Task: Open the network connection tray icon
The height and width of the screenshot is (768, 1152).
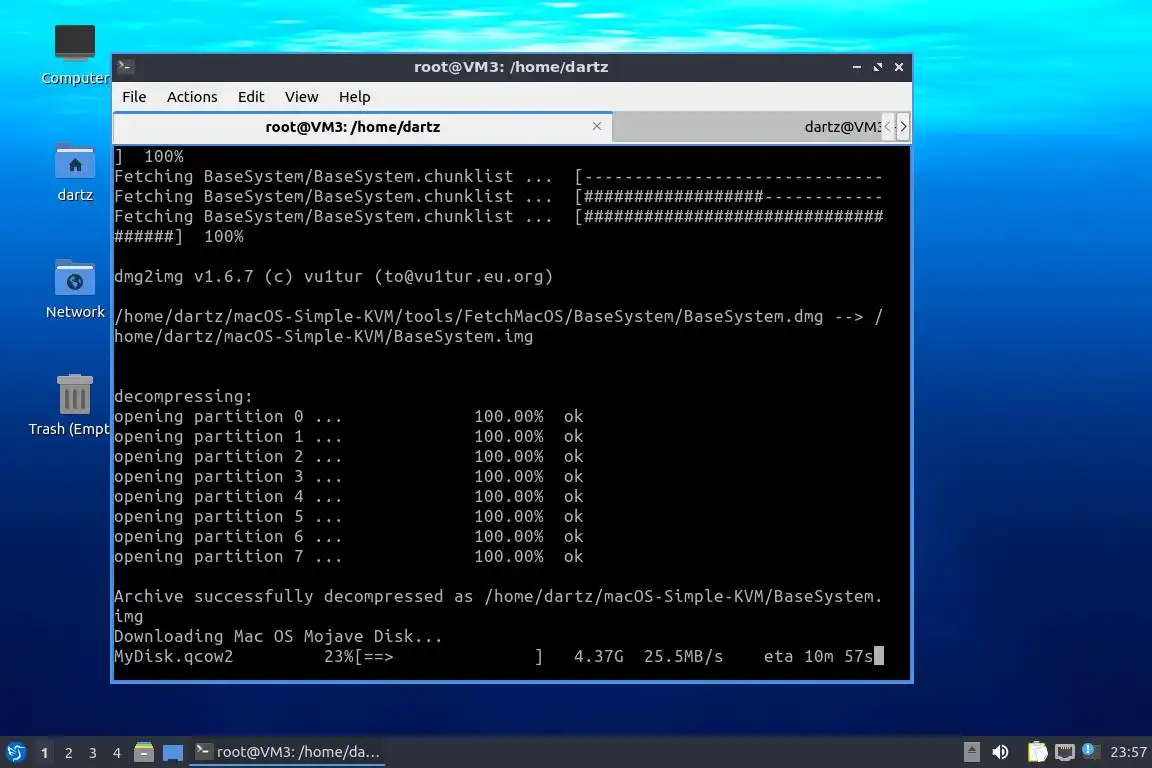Action: tap(1065, 752)
